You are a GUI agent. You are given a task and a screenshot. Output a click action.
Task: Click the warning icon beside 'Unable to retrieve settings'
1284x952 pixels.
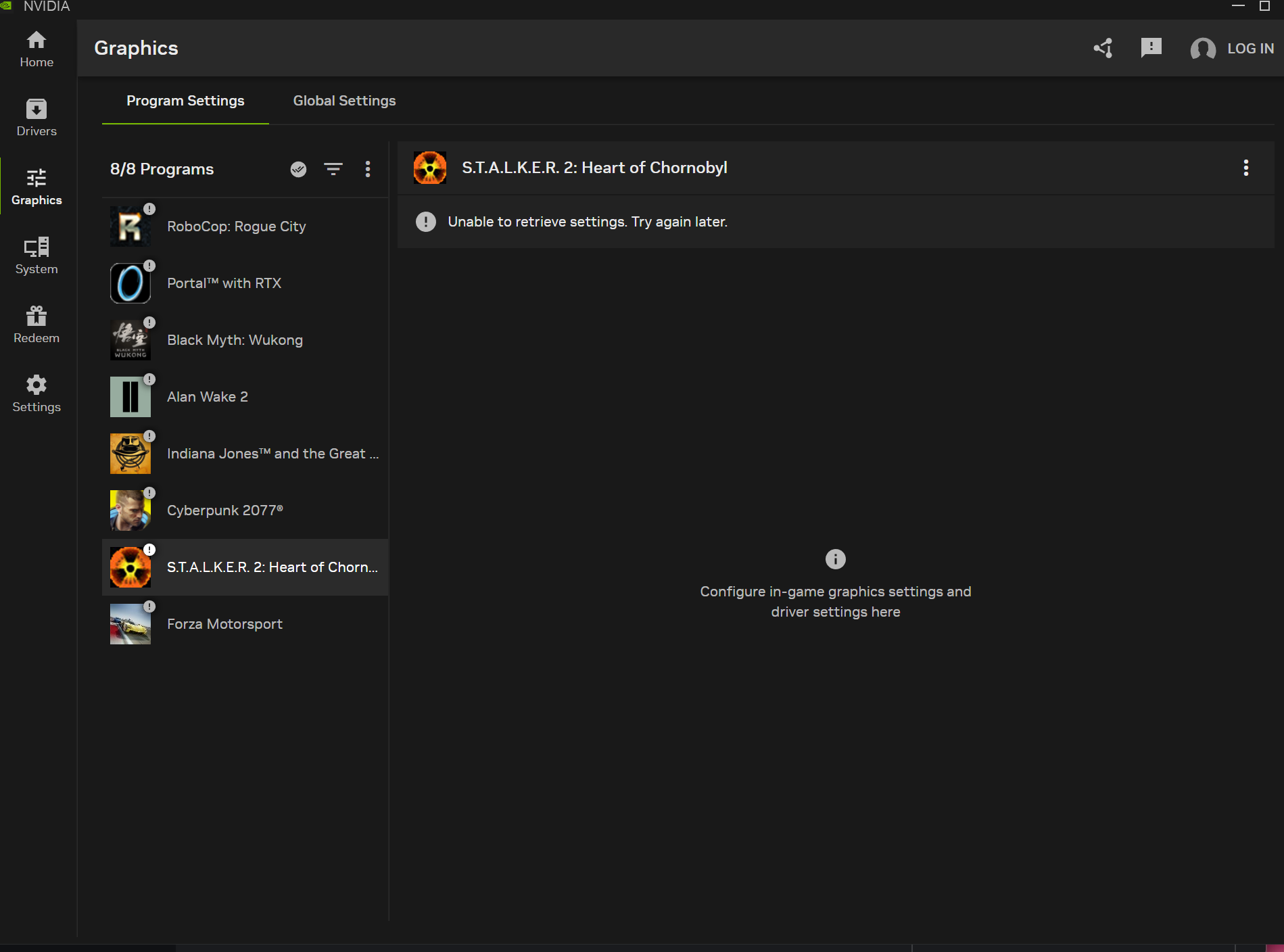[x=426, y=222]
